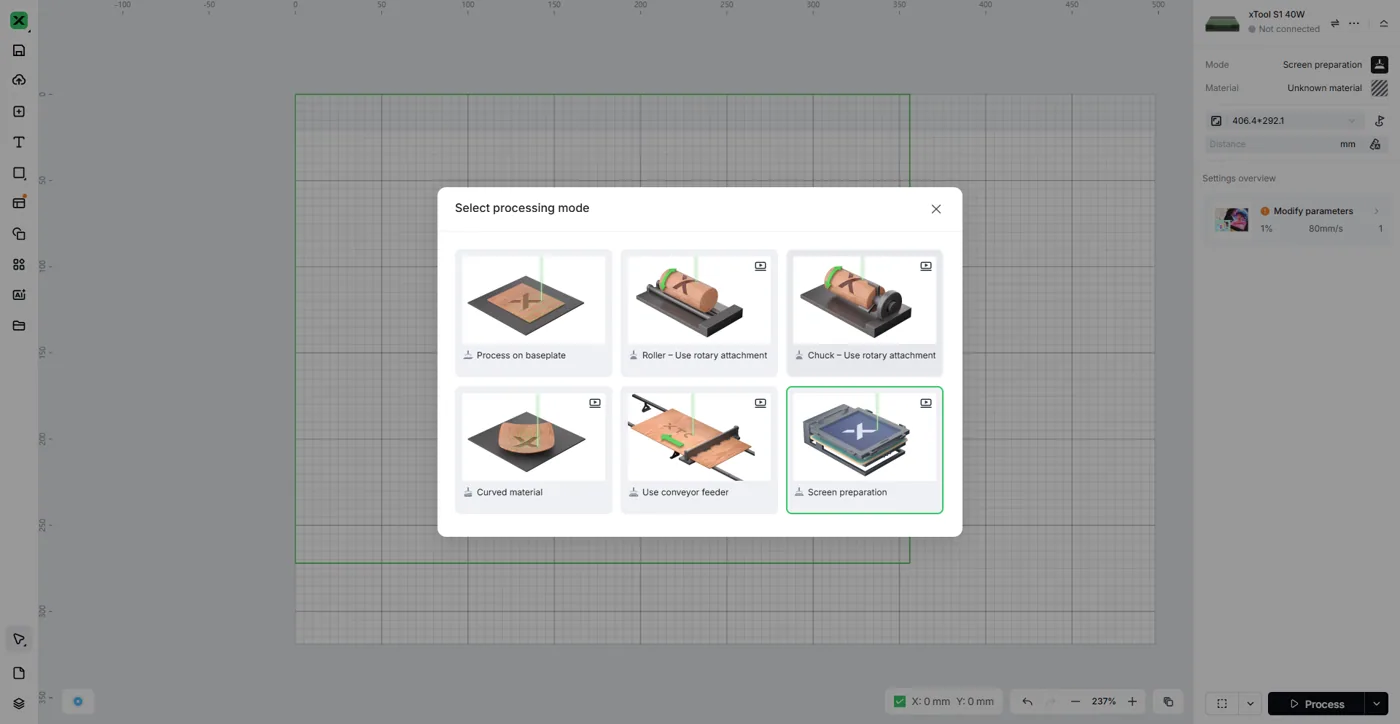Image resolution: width=1400 pixels, height=724 pixels.
Task: Open the Layers panel icon
Action: [19, 703]
